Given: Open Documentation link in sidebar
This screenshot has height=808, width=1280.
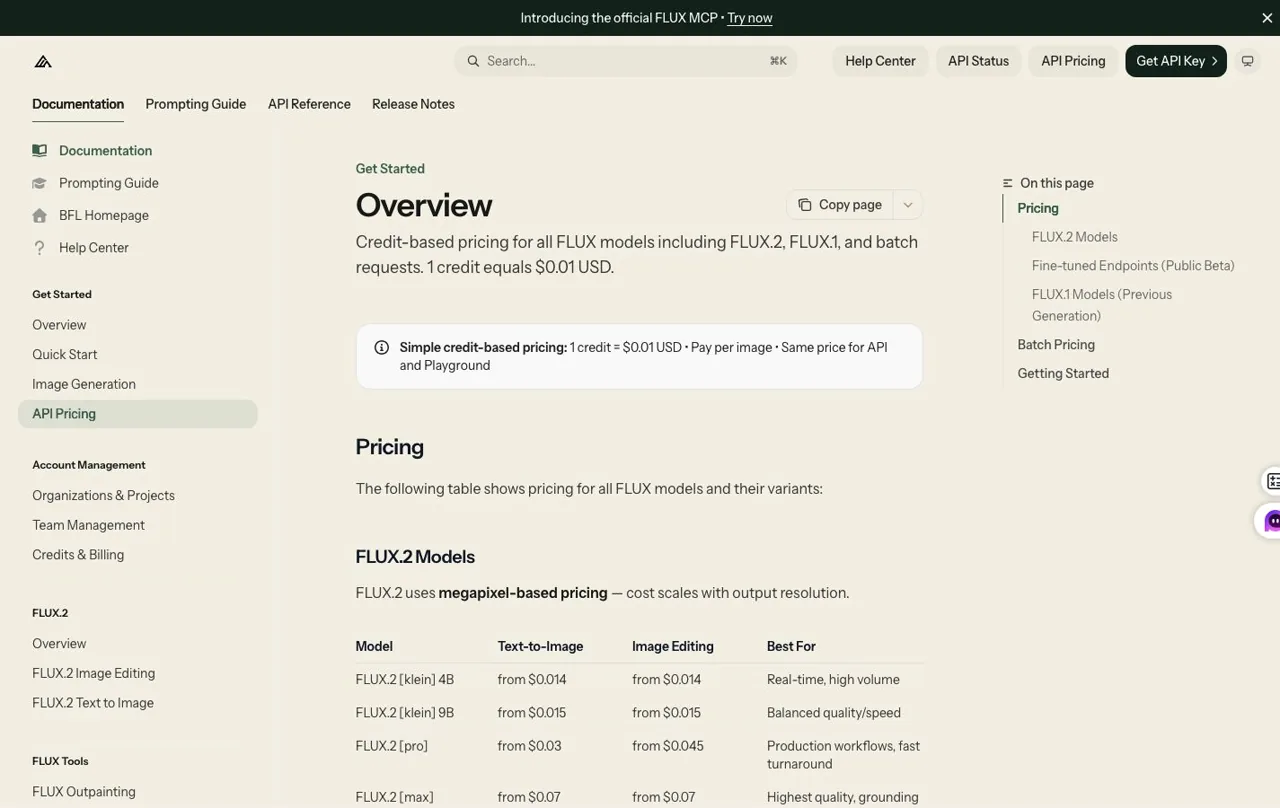Looking at the screenshot, I should click(105, 151).
